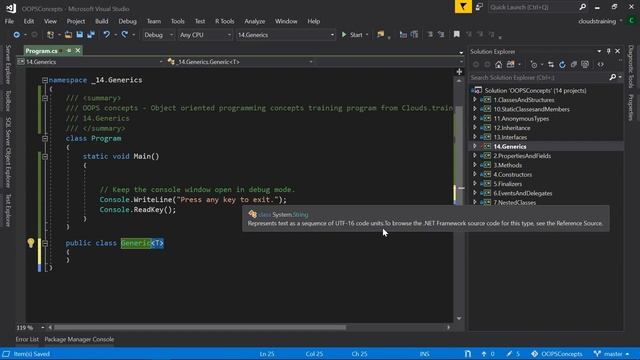The image size is (640, 360).
Task: Click the Navigate Backward icon in toolbar
Action: tap(17, 35)
